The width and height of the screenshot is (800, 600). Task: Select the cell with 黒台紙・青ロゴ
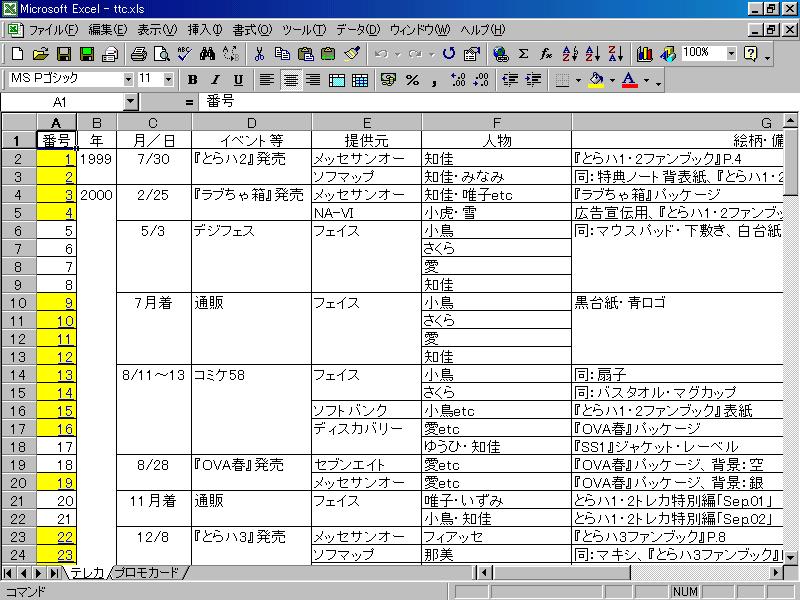(x=678, y=303)
